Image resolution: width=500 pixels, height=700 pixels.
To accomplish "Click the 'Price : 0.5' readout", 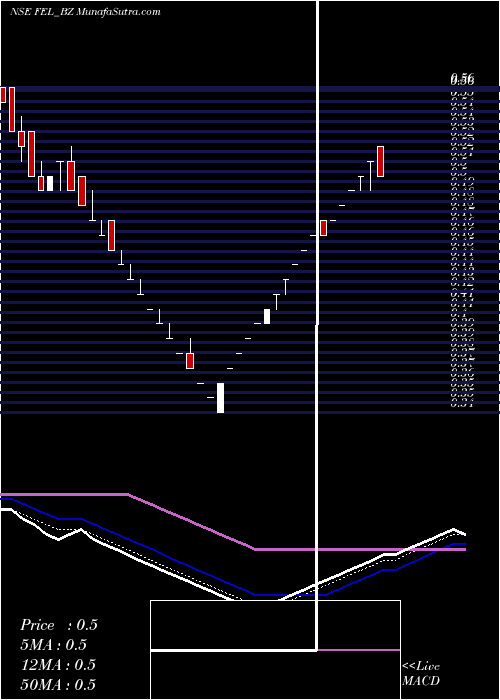I will tap(58, 625).
